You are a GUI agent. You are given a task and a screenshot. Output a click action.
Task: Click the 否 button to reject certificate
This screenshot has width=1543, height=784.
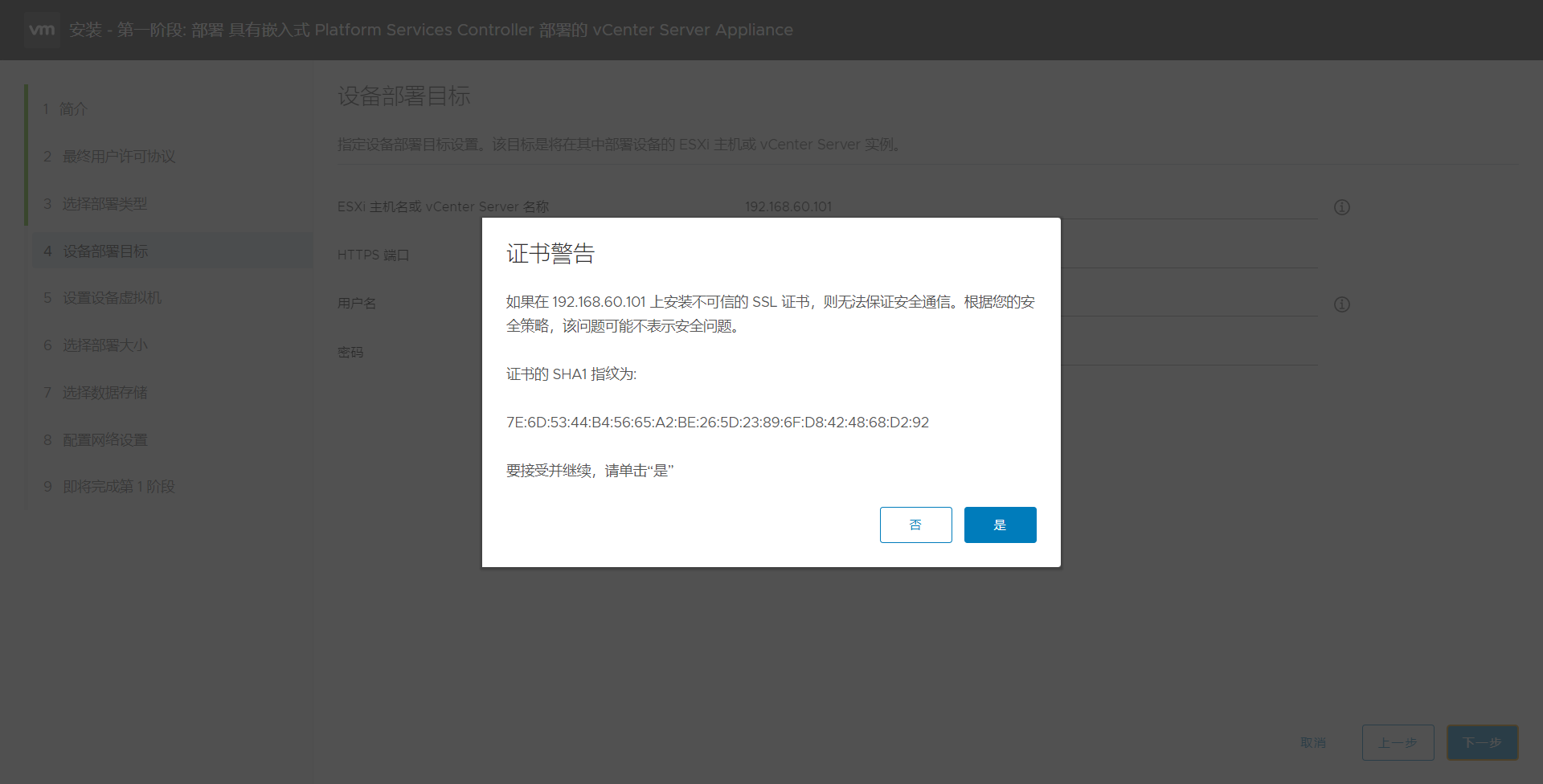point(915,525)
